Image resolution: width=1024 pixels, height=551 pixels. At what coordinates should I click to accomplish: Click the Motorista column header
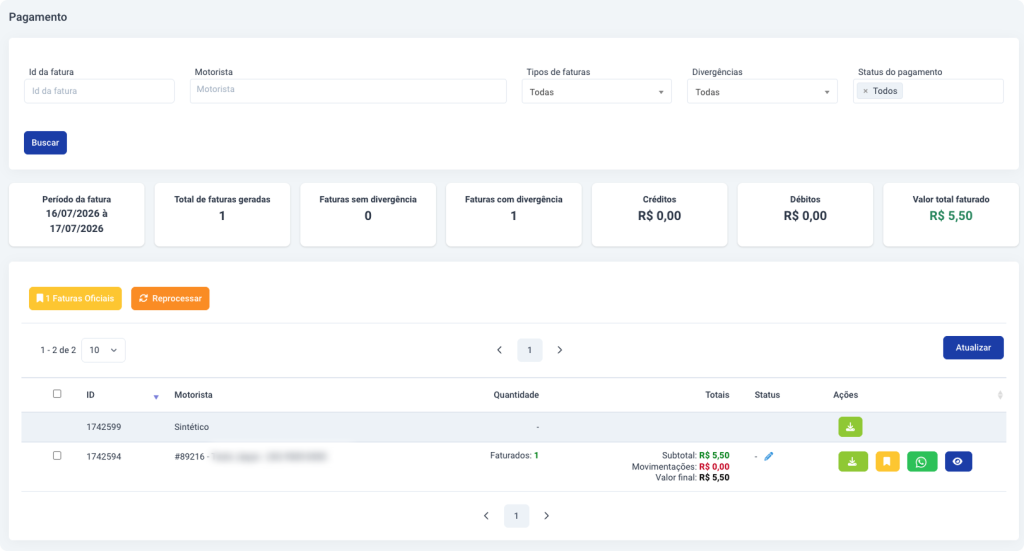coord(193,395)
